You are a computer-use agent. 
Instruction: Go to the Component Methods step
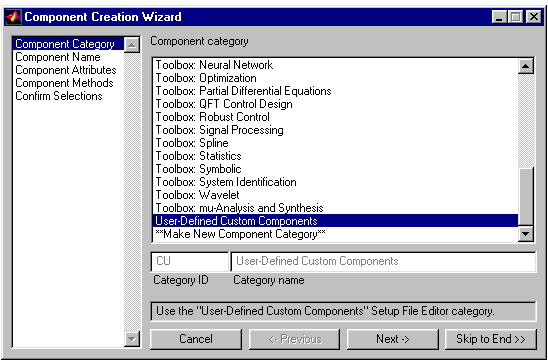[x=64, y=83]
